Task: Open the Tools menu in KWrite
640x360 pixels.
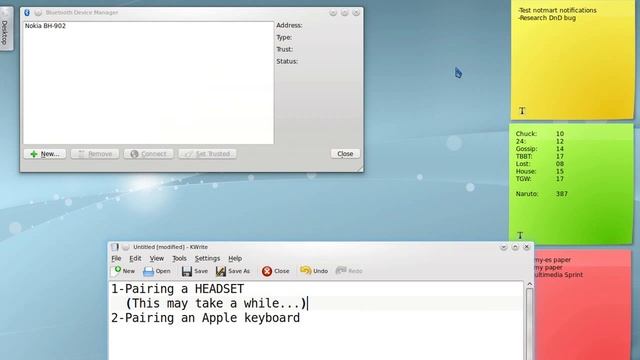Action: pyautogui.click(x=179, y=258)
